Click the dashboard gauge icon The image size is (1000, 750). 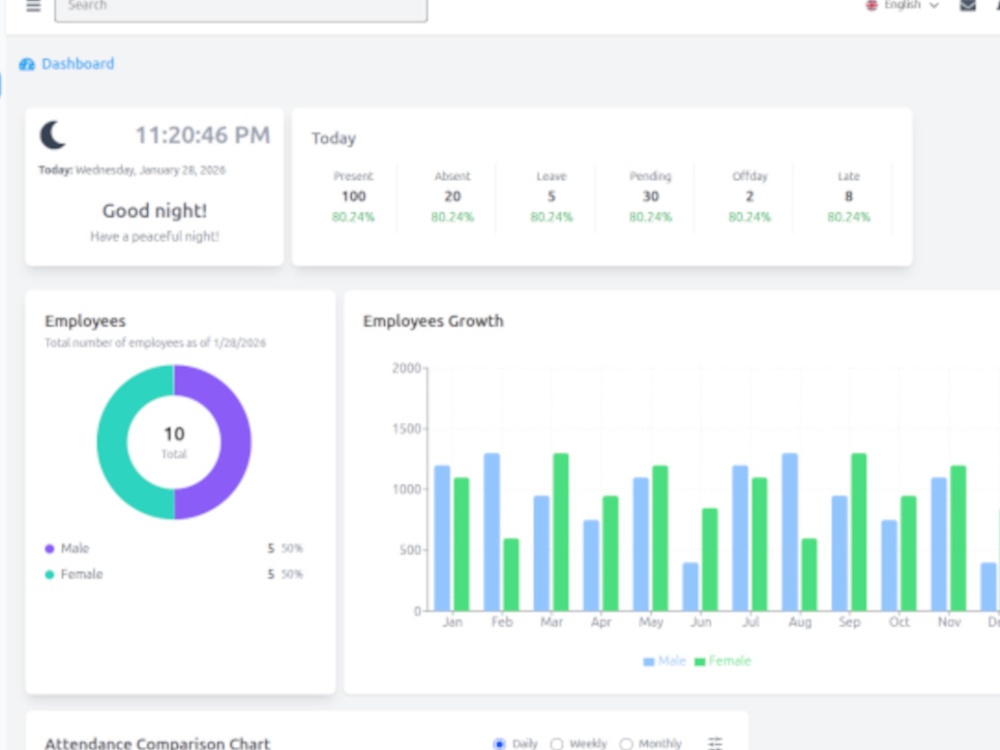[x=27, y=64]
